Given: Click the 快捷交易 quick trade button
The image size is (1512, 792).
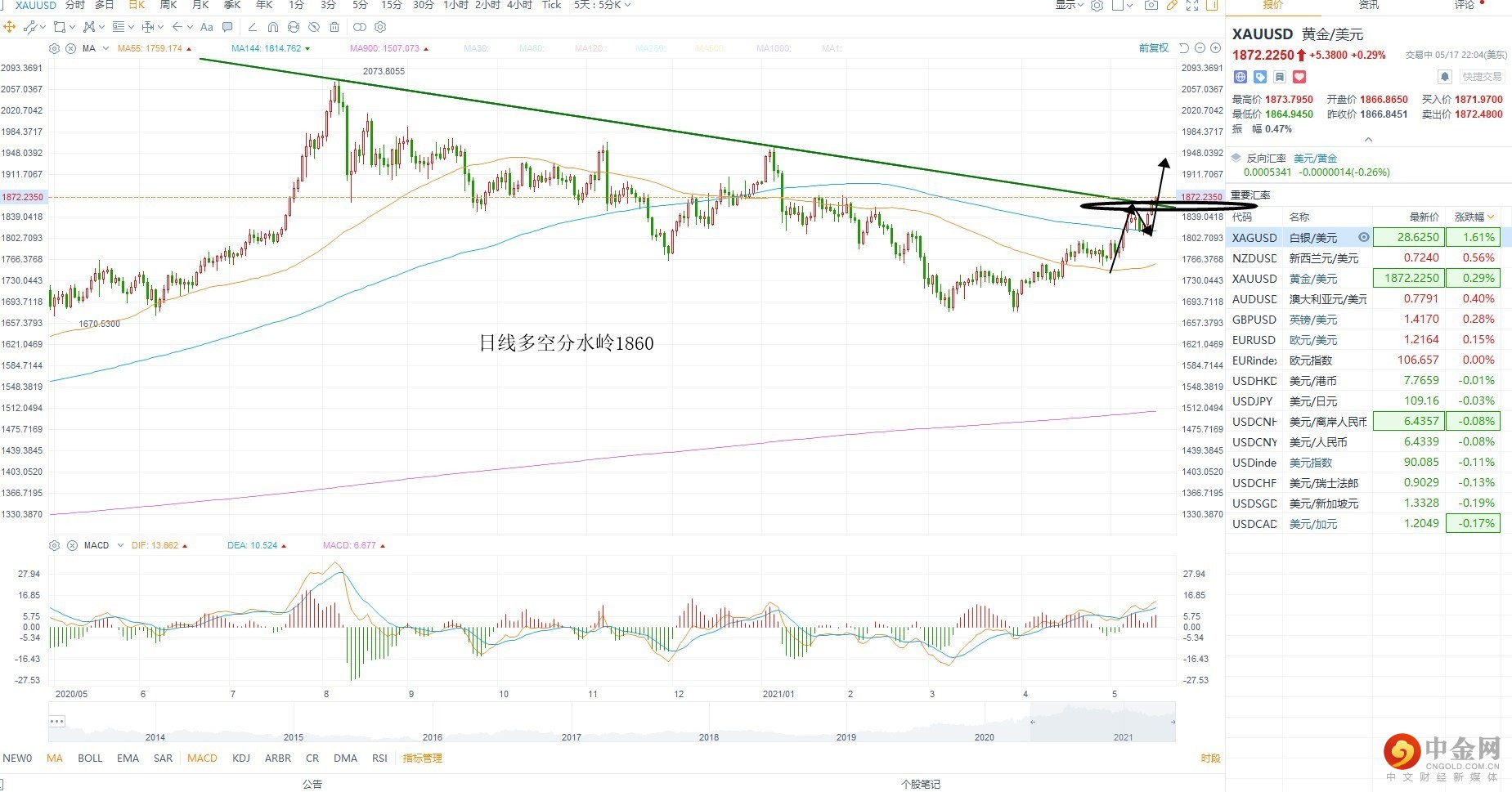Looking at the screenshot, I should (x=1482, y=77).
